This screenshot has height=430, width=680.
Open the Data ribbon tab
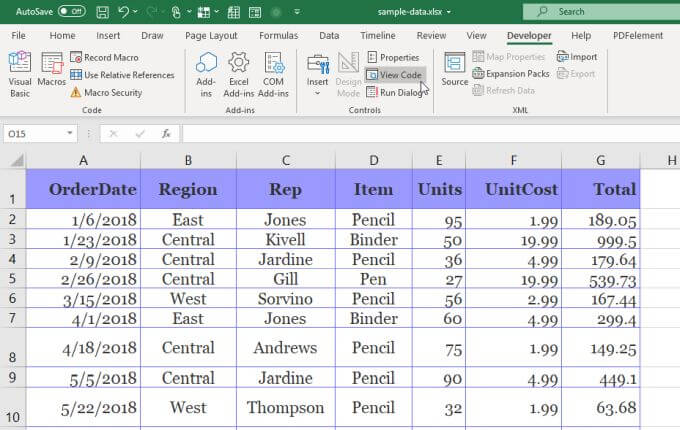329,36
